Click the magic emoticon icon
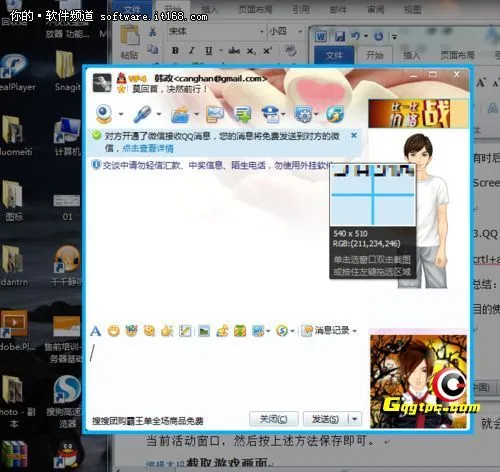Image resolution: width=500 pixels, height=472 pixels. pos(131,331)
